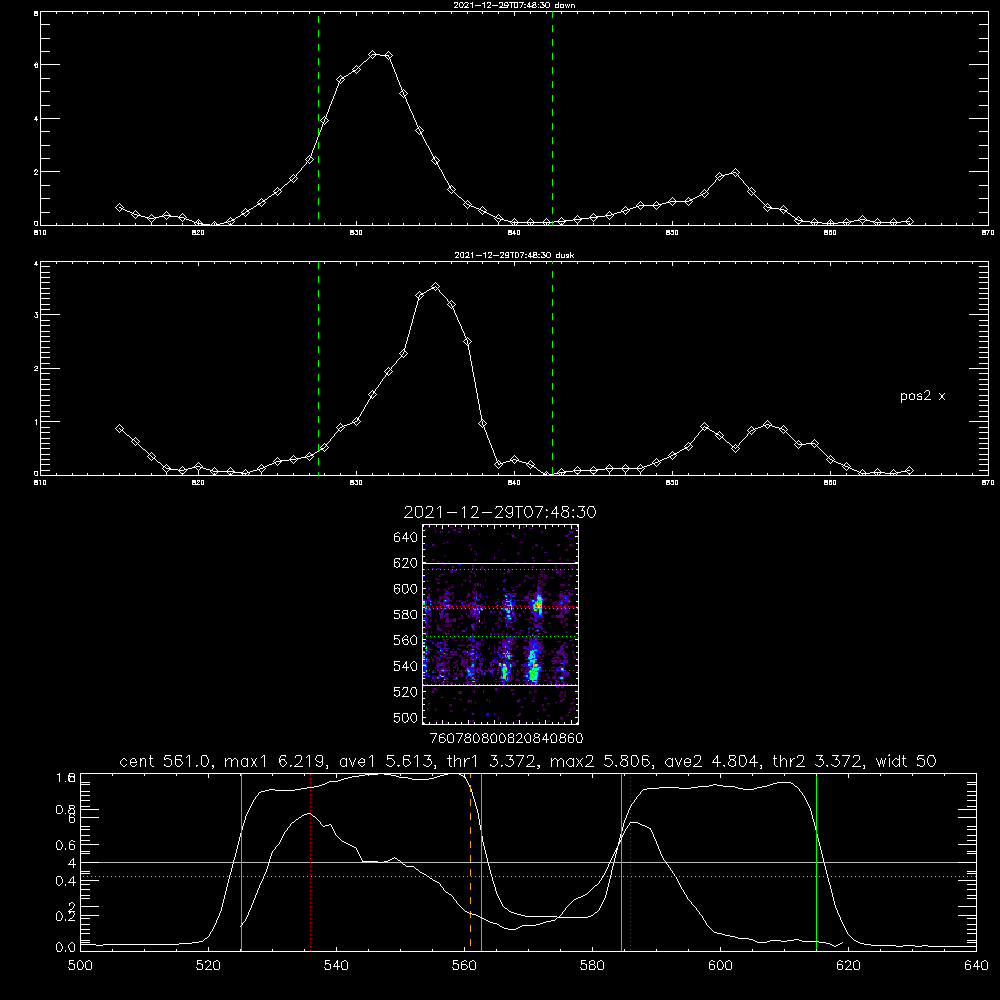
Task: Click the 500 label on heatmap y-axis
Action: (x=406, y=718)
